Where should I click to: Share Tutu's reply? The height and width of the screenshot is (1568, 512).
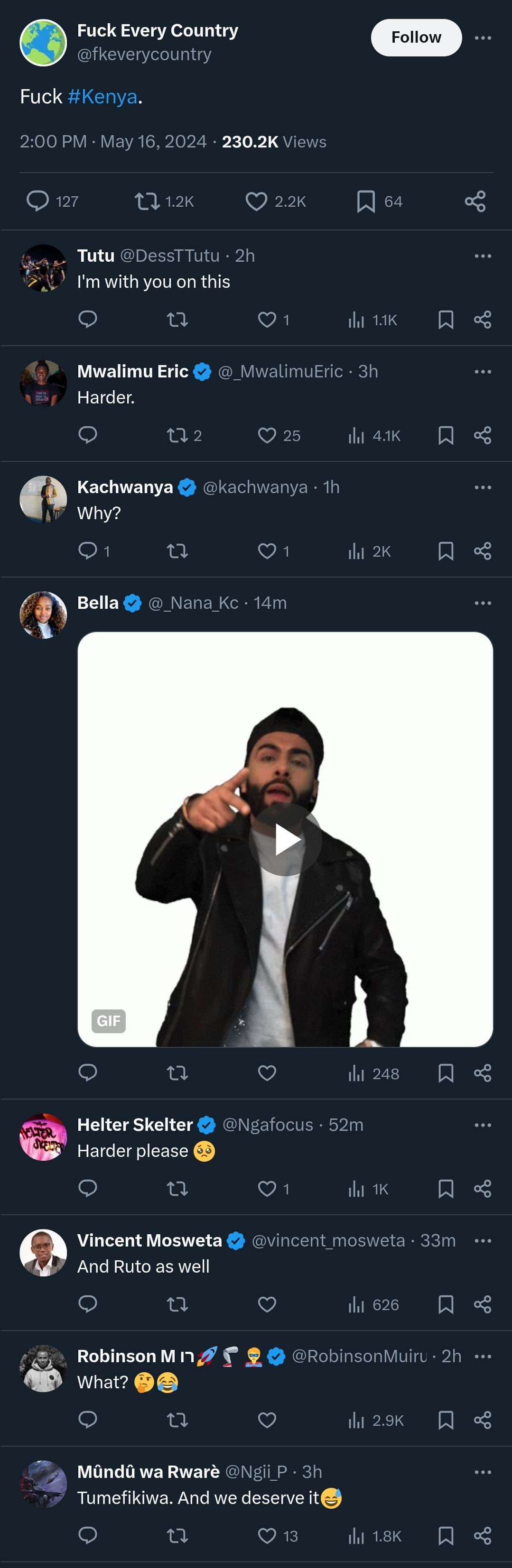[482, 320]
